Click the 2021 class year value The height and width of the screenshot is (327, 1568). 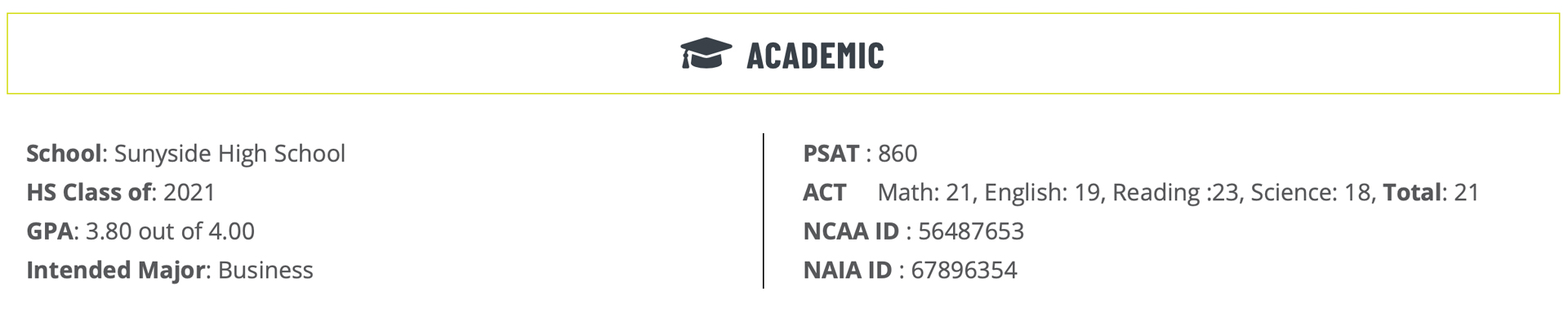pyautogui.click(x=189, y=192)
